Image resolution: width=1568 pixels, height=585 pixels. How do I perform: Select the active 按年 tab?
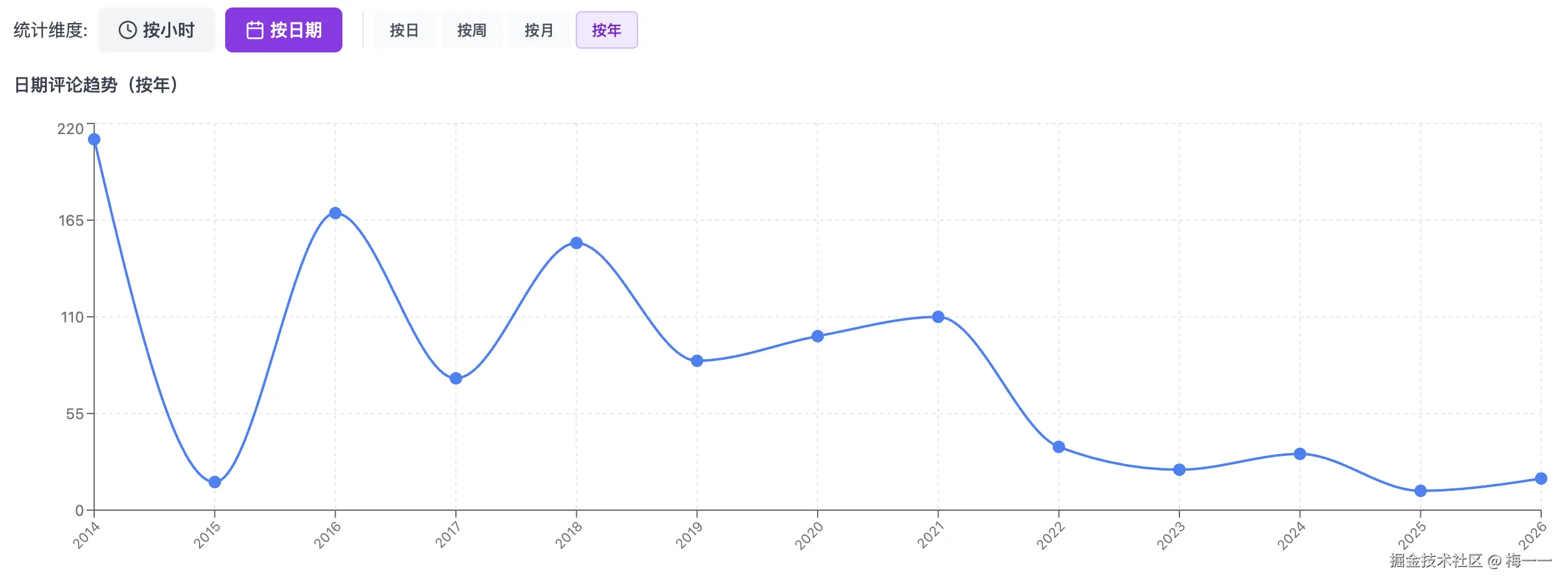pyautogui.click(x=606, y=30)
